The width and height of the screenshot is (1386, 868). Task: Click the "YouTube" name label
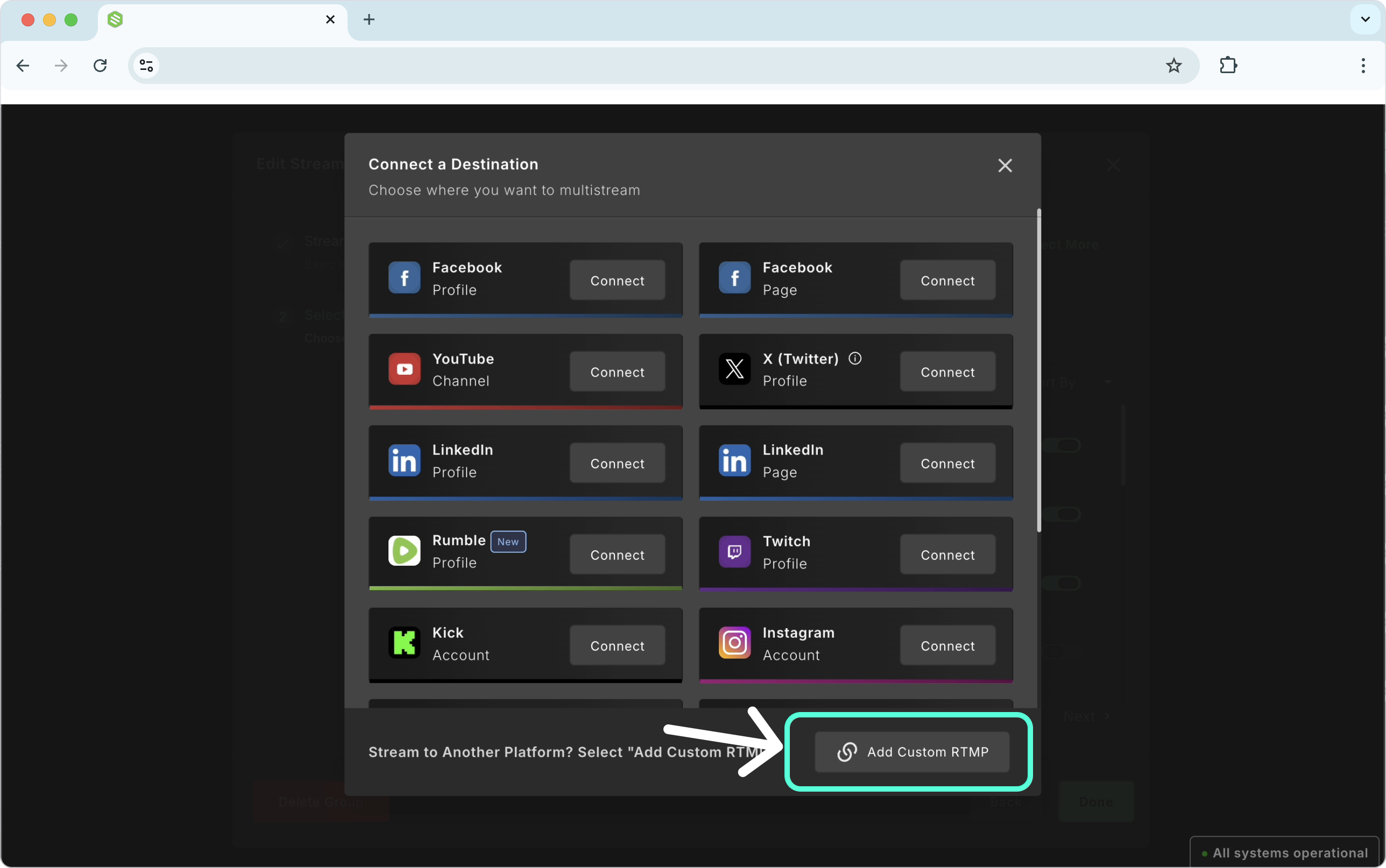(x=463, y=359)
